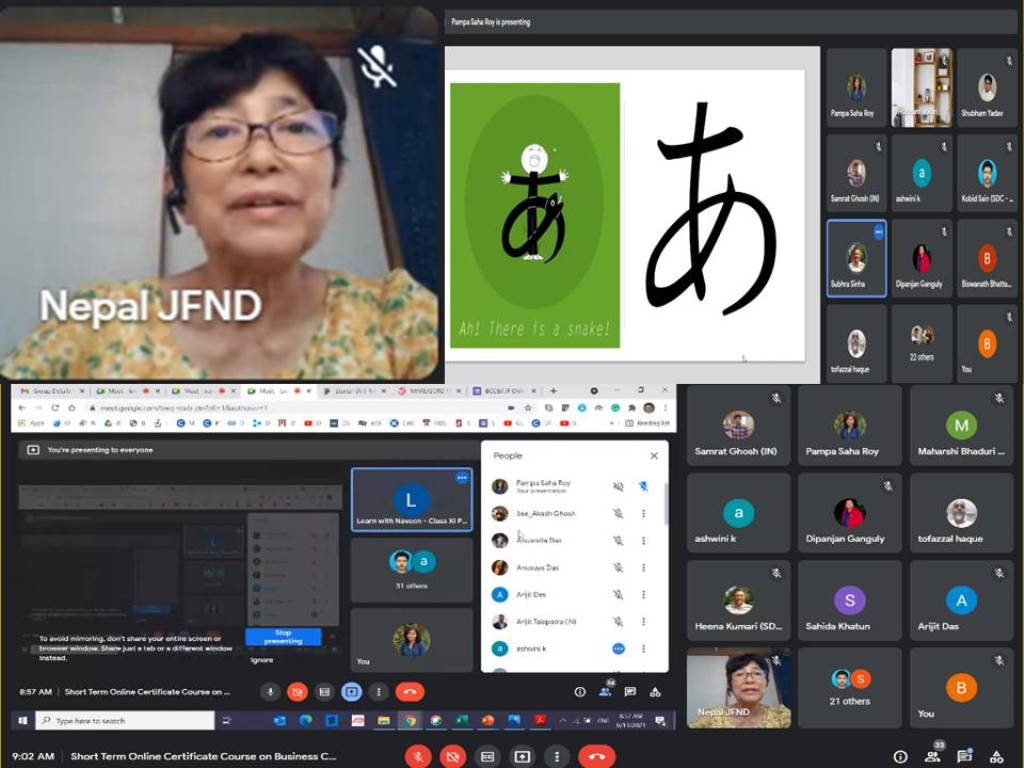Open more options in the 8:57 AM toolbar
Image resolution: width=1024 pixels, height=768 pixels.
(379, 692)
